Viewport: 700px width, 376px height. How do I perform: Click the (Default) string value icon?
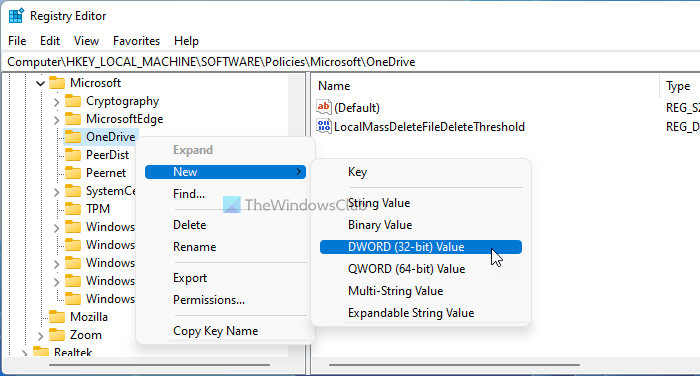click(x=324, y=107)
